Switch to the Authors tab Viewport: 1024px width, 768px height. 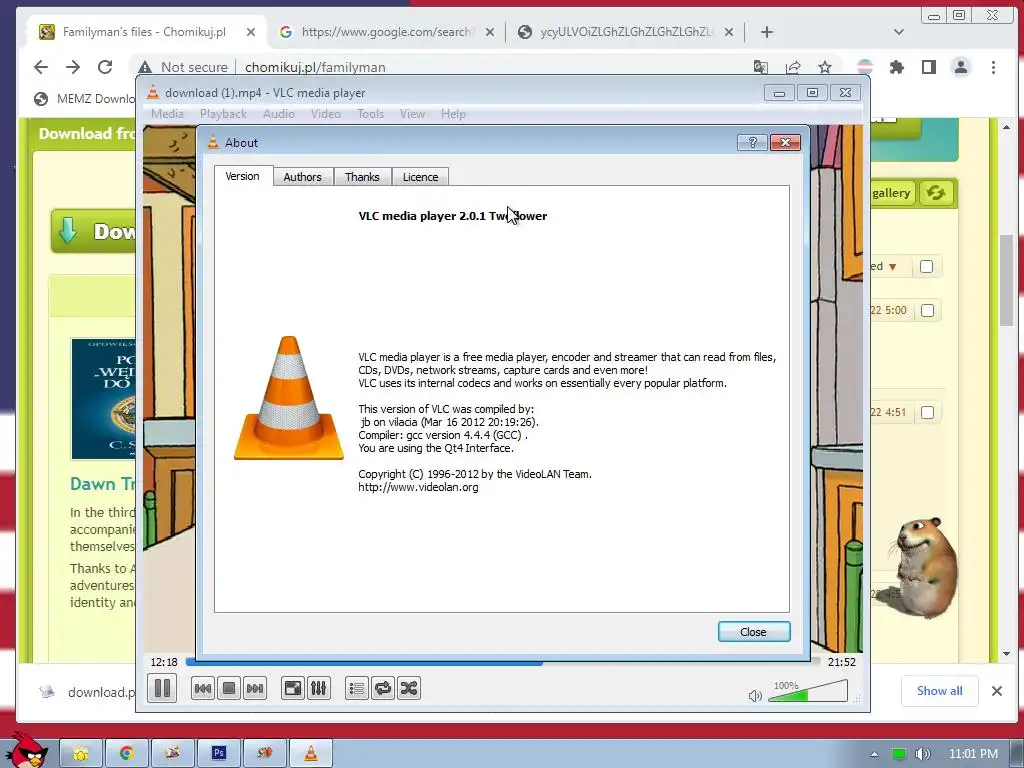302,177
